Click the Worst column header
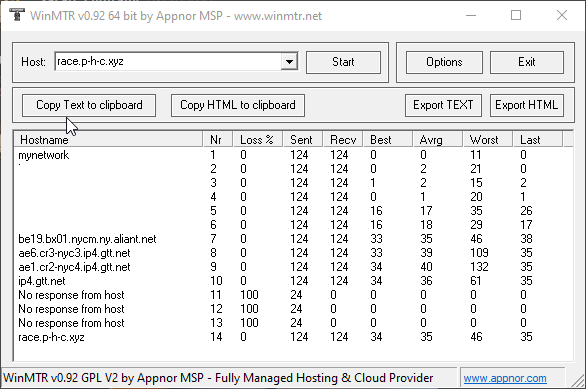The height and width of the screenshot is (389, 586). click(487, 140)
